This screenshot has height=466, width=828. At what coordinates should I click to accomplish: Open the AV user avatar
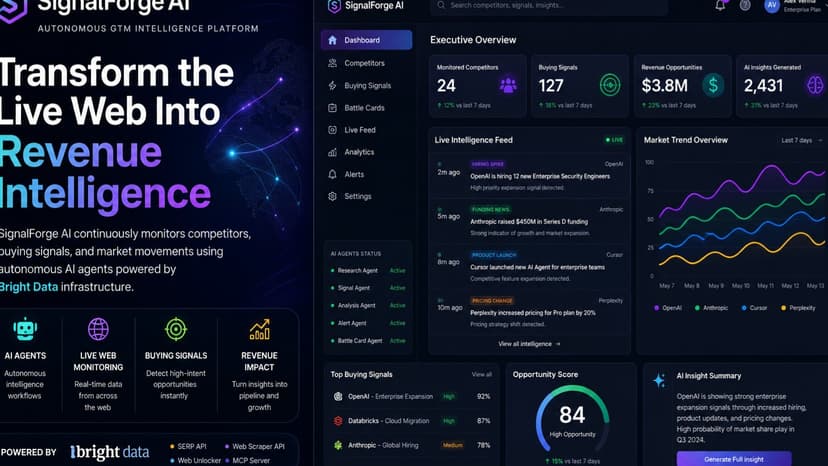tap(772, 5)
